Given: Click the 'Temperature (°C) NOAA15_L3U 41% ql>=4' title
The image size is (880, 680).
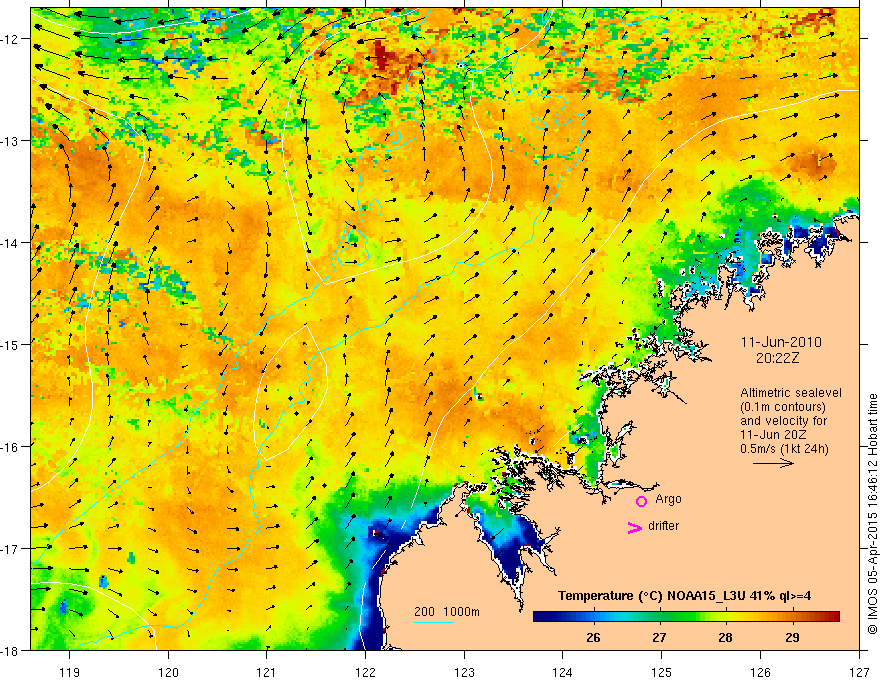Looking at the screenshot, I should click(684, 596).
